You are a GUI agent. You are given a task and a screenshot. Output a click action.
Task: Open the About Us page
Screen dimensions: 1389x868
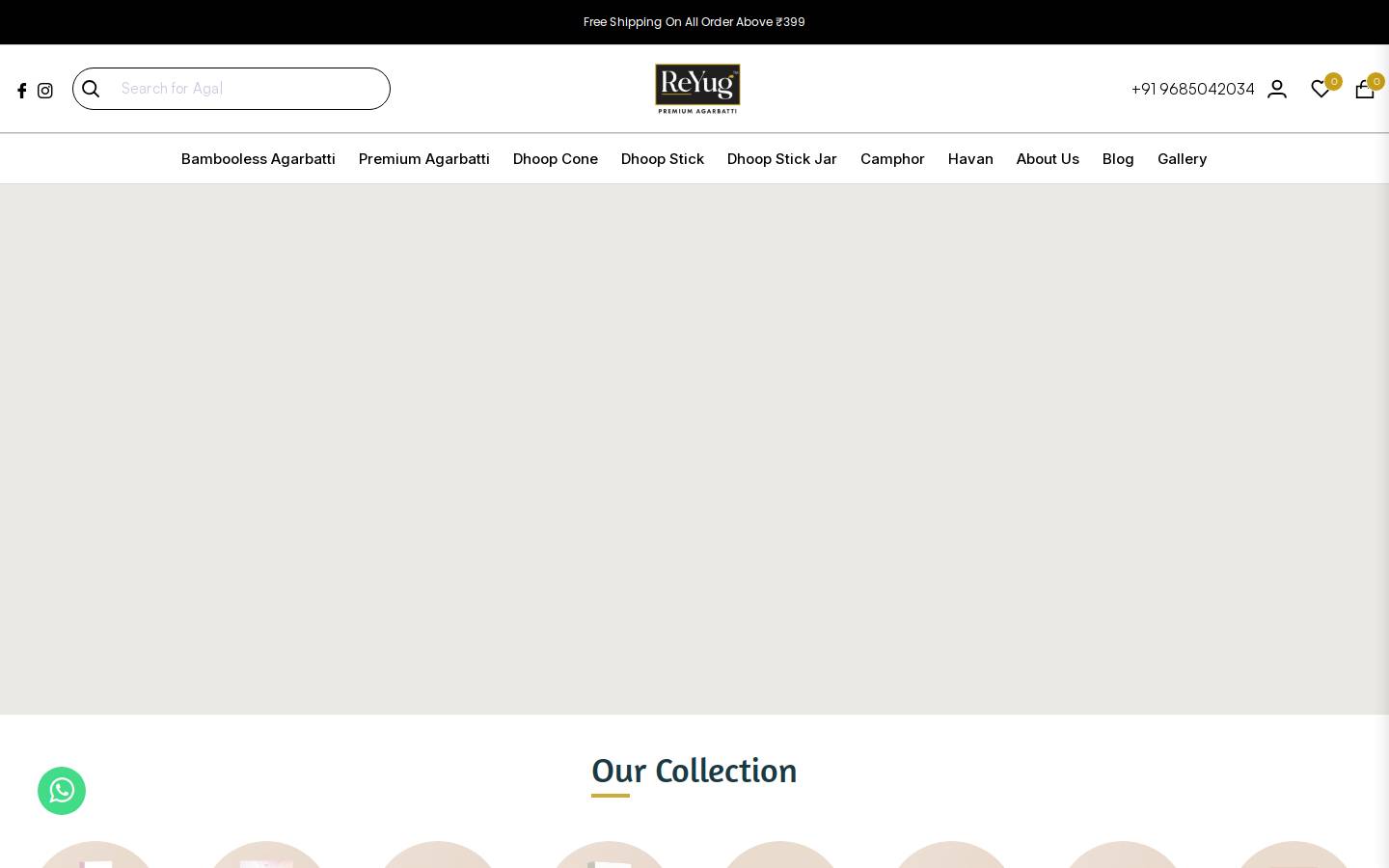click(x=1048, y=158)
